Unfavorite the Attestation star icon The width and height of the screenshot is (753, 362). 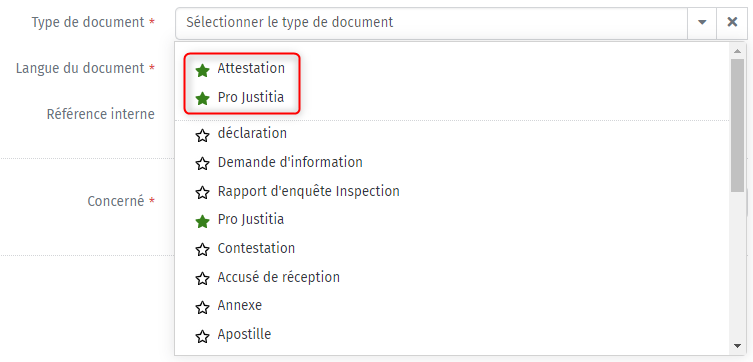pos(203,71)
